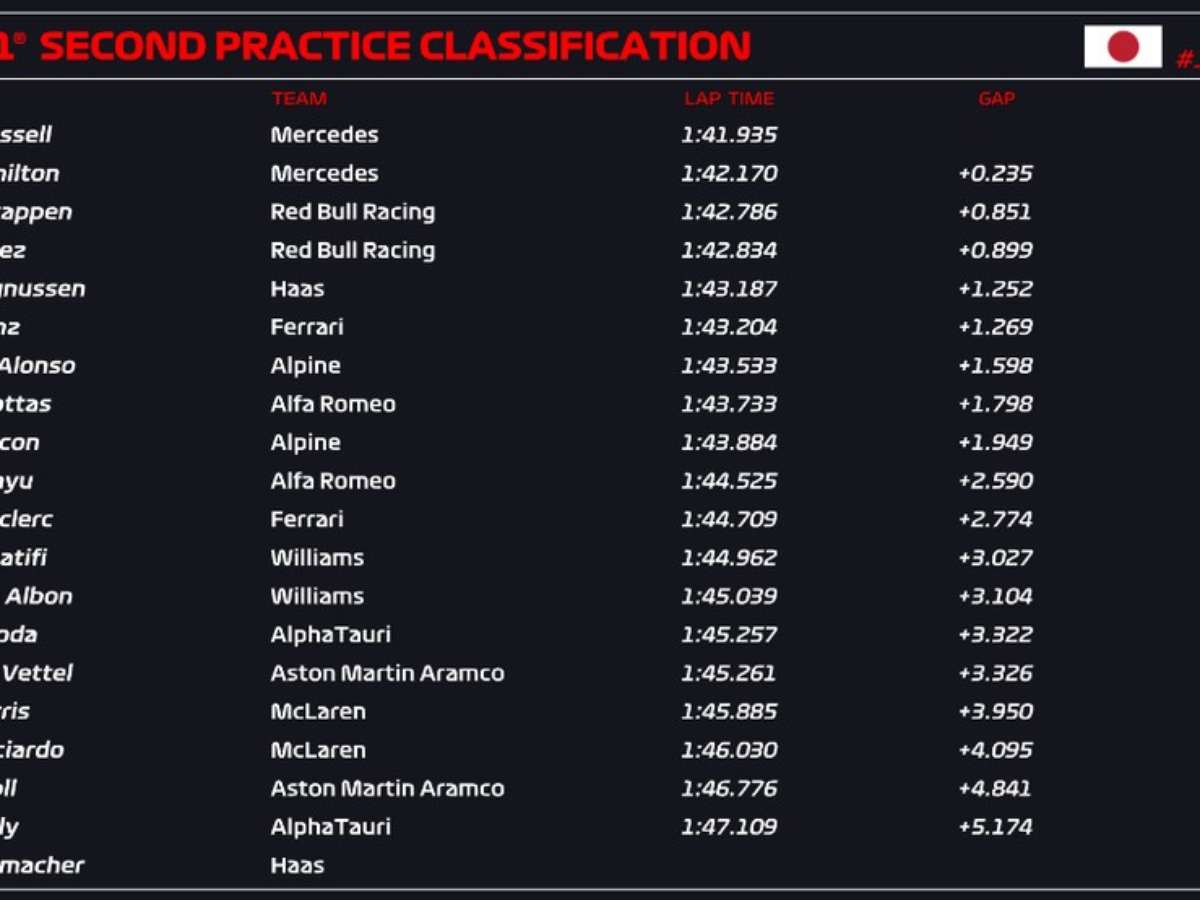The height and width of the screenshot is (900, 1200).
Task: Click the gap value +2.774
Action: tap(995, 519)
